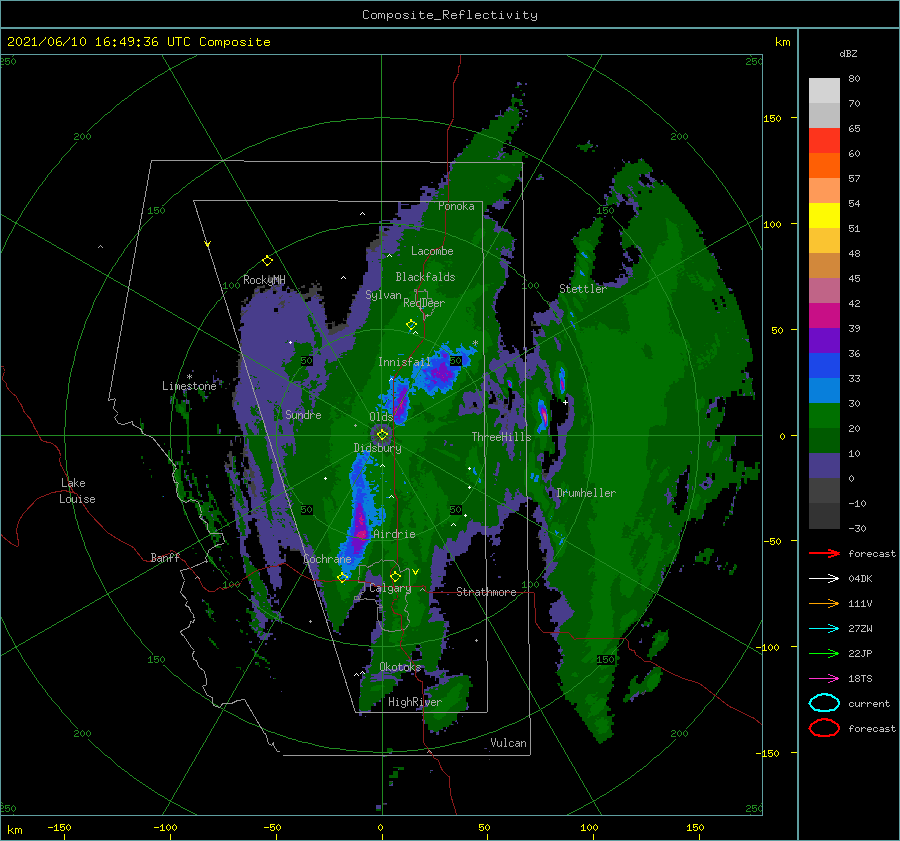Click the RedDeer city label

(424, 303)
